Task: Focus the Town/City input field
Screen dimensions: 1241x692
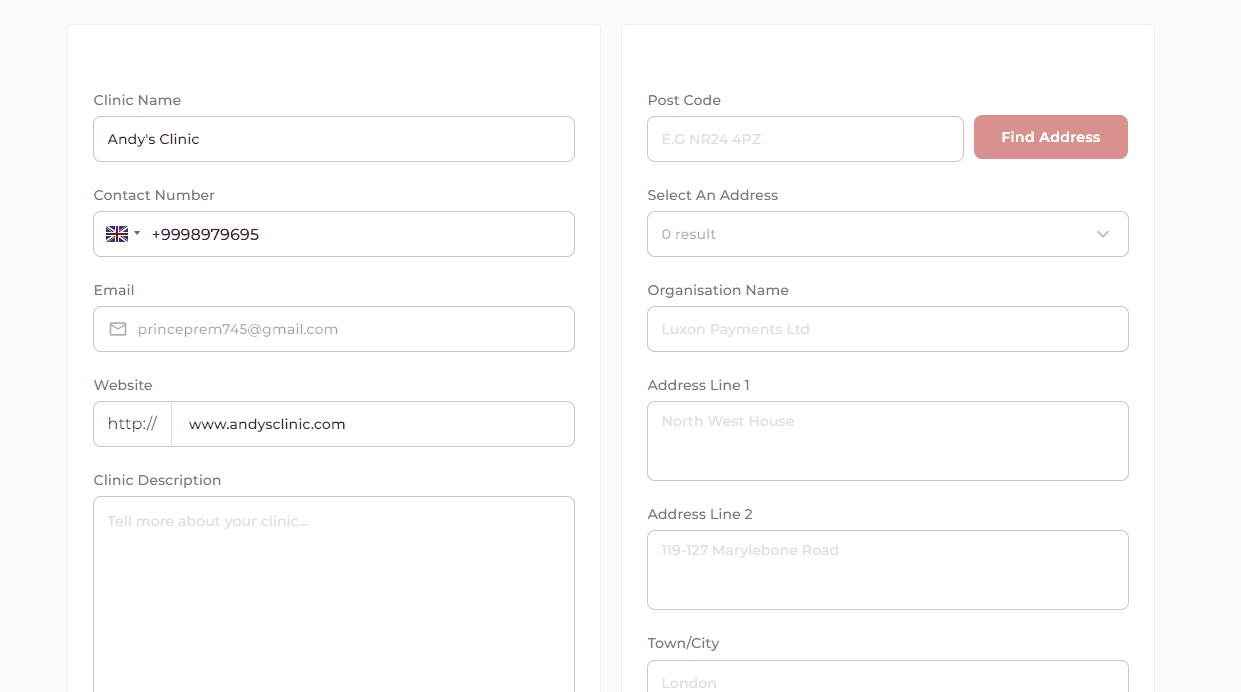Action: pos(887,679)
